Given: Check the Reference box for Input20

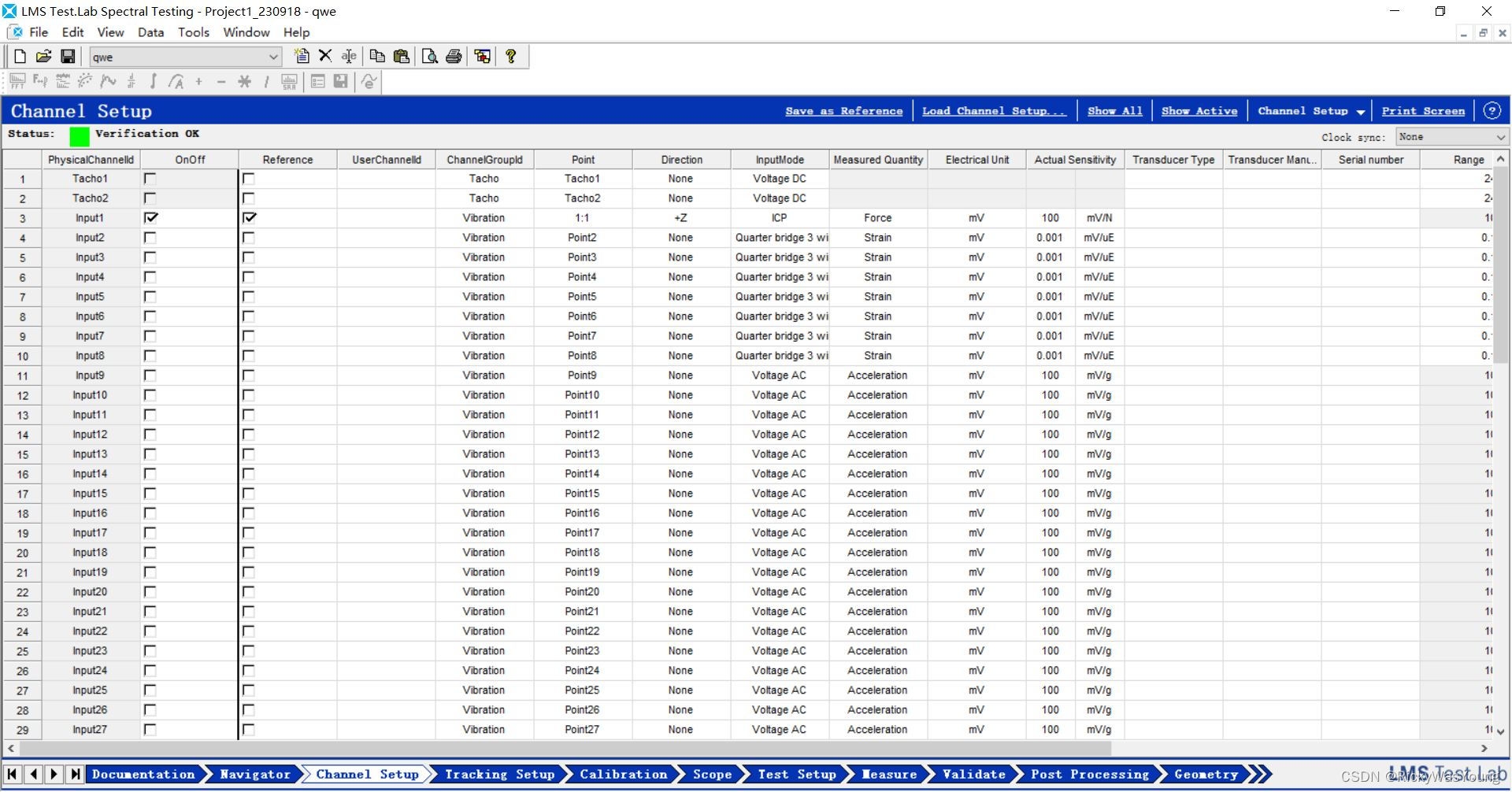Looking at the screenshot, I should click(x=249, y=591).
